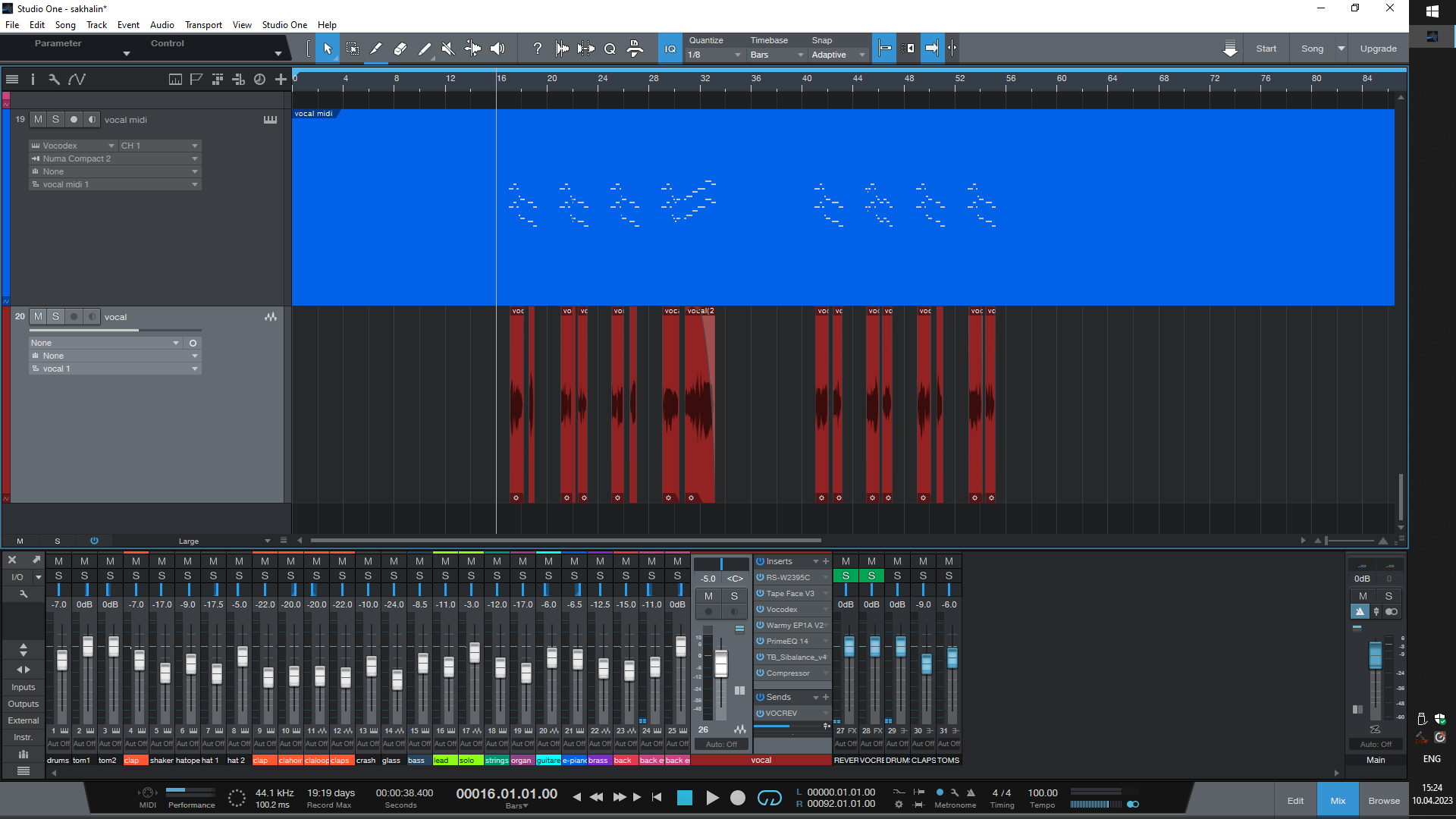Toggle the IQ input quantize button

(x=670, y=49)
